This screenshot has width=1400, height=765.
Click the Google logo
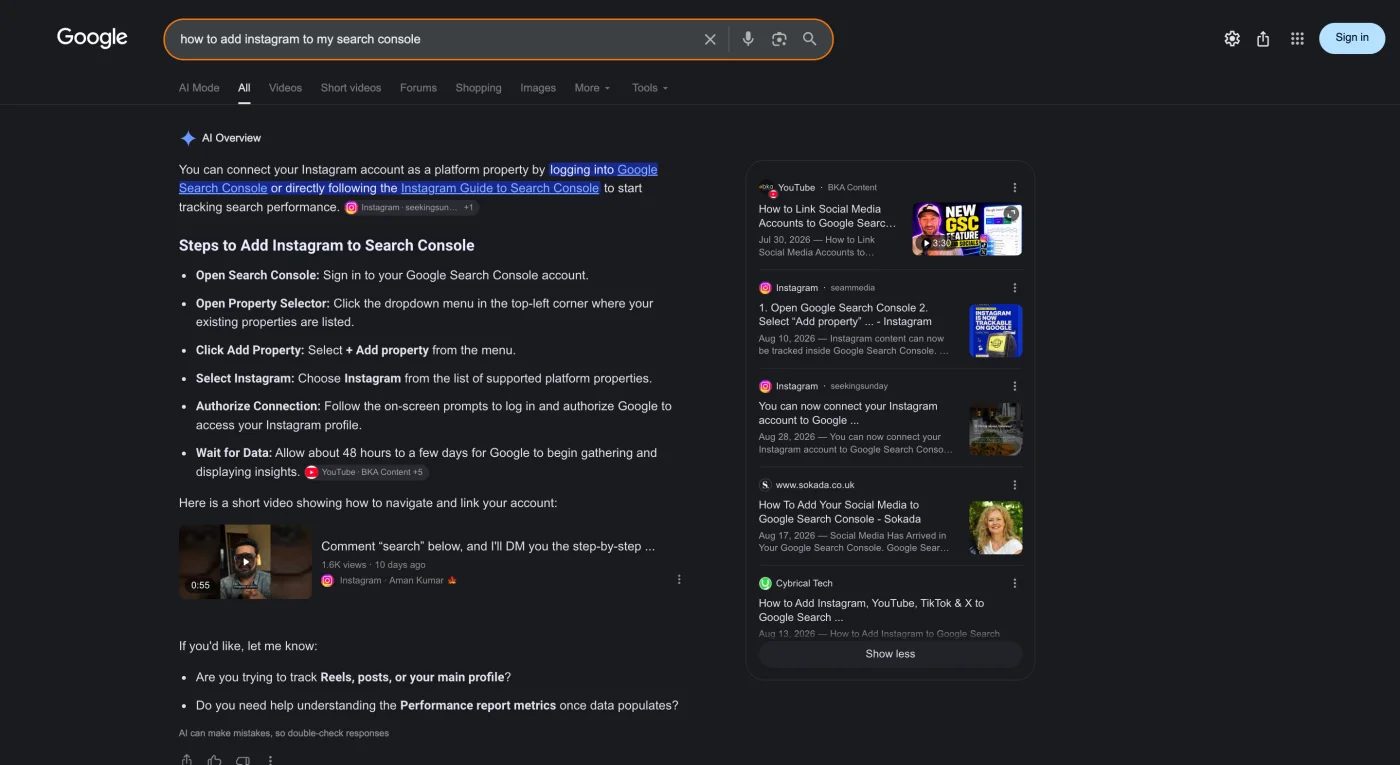tap(92, 38)
